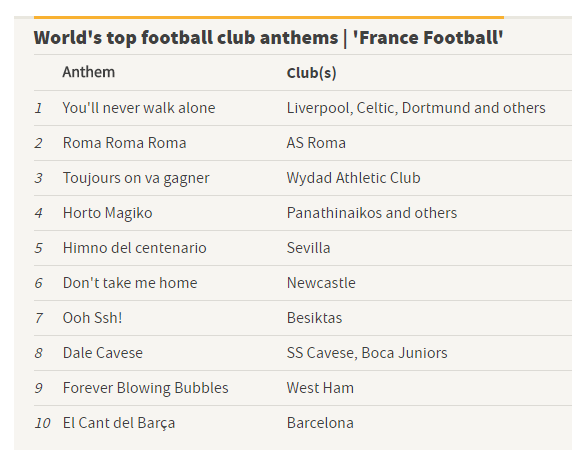
Task: Click the 'Ooh Ssh!' anthem entry
Action: tap(92, 318)
